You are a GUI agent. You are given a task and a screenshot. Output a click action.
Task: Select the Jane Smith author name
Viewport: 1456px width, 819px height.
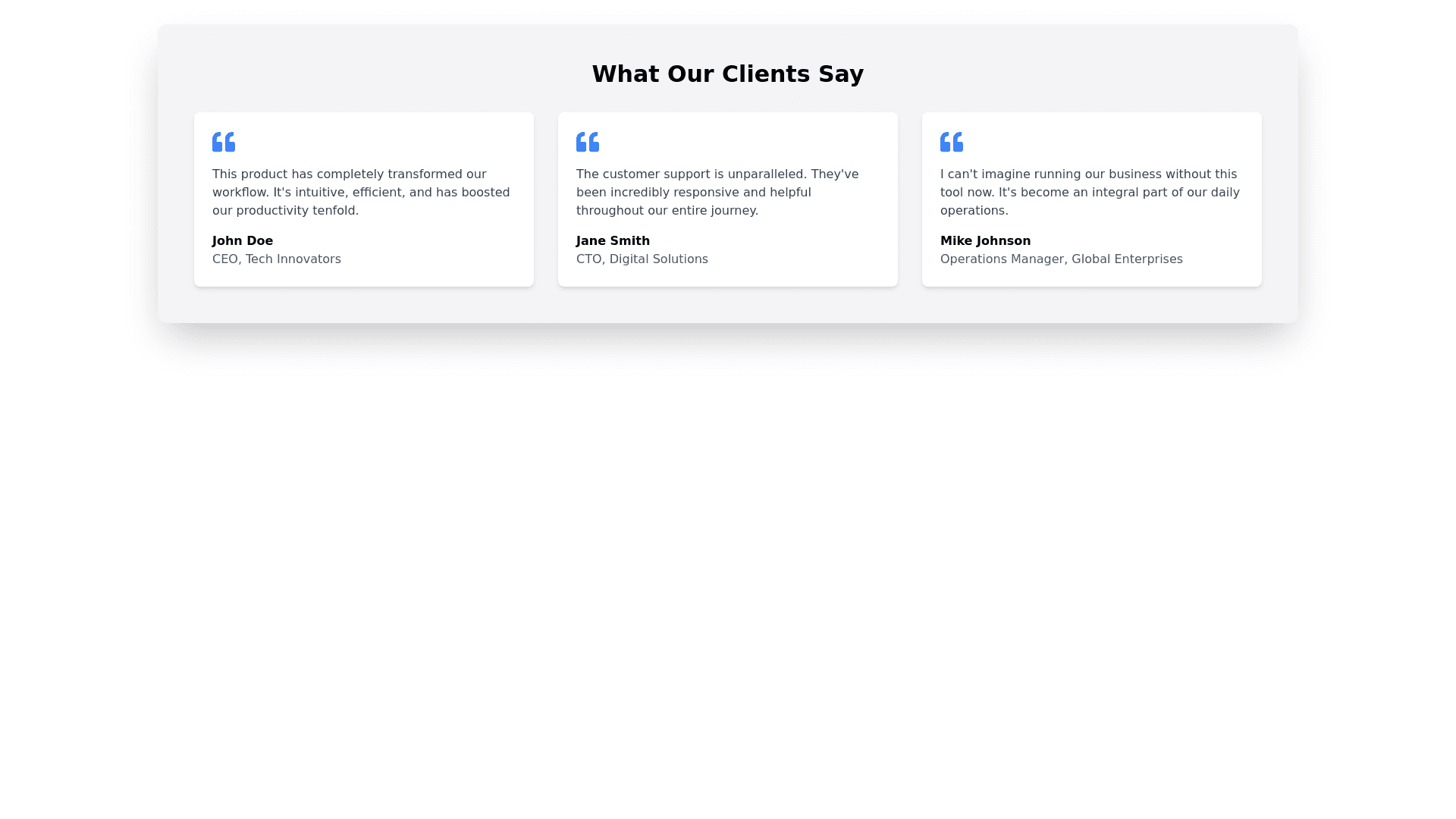pos(613,241)
